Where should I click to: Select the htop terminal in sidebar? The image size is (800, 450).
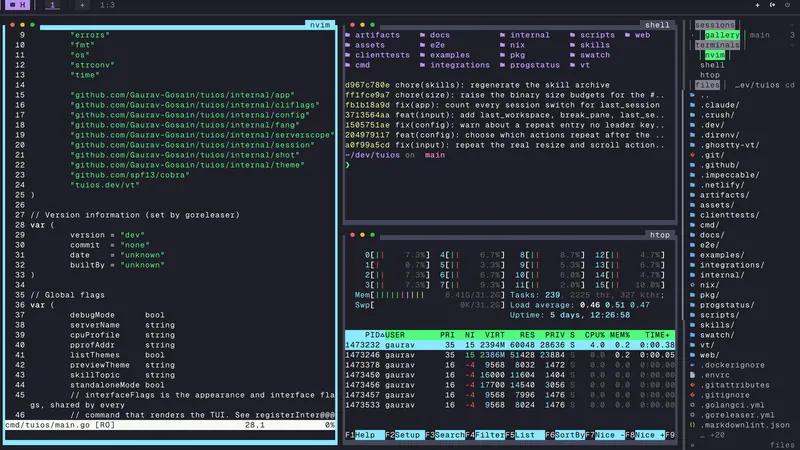tap(710, 75)
